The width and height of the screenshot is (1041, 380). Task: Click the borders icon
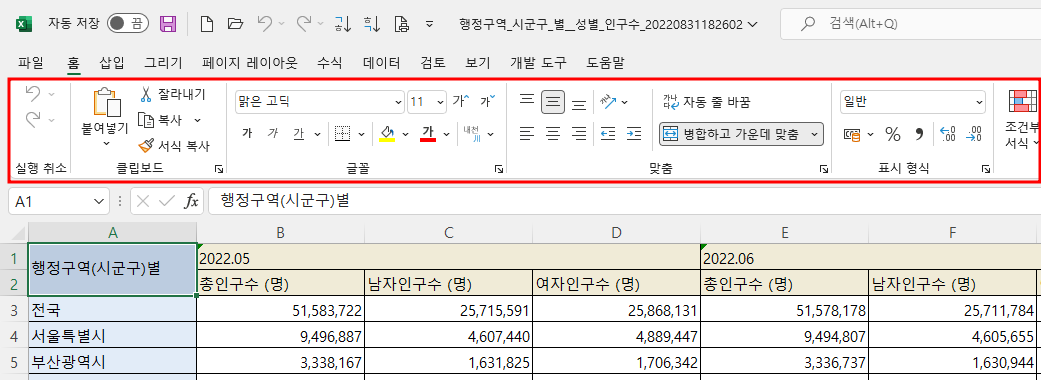342,134
